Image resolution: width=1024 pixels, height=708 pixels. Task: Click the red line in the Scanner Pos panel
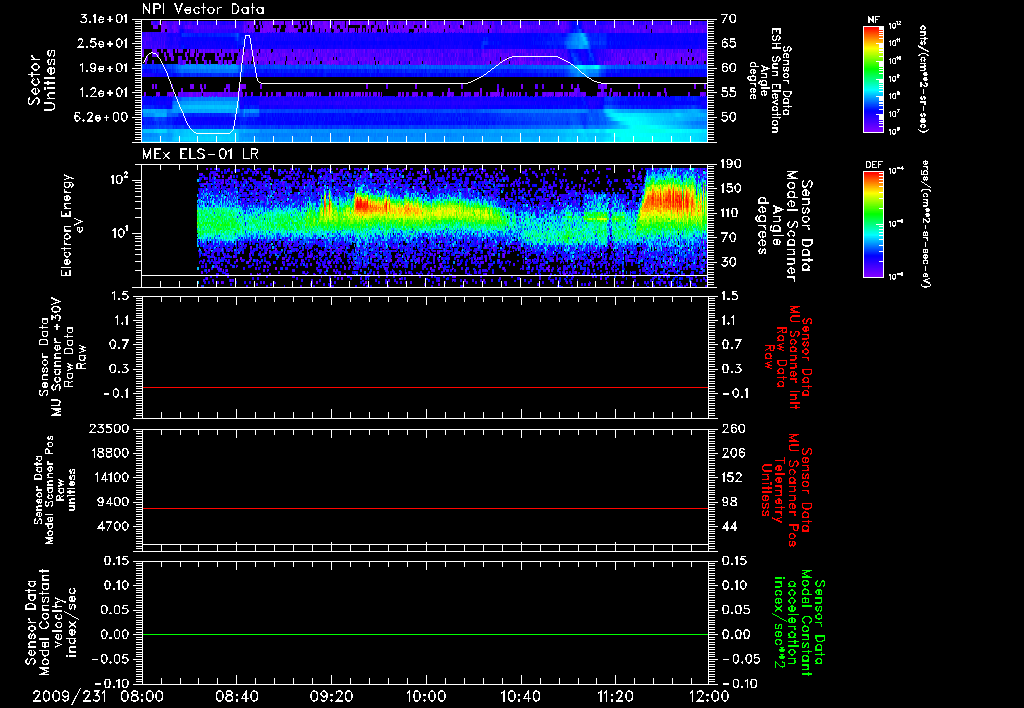click(x=425, y=508)
